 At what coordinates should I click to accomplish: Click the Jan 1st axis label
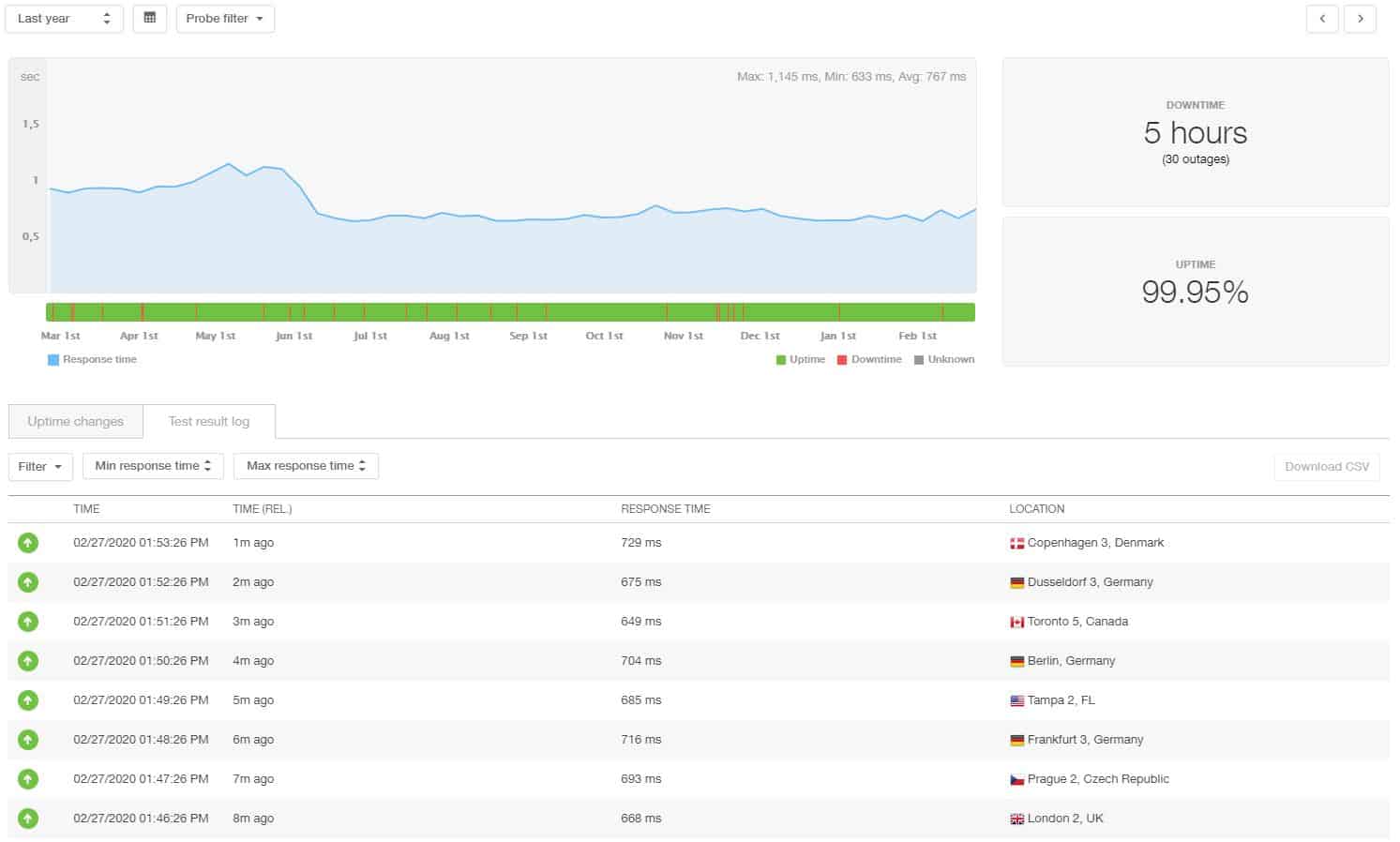coord(838,336)
